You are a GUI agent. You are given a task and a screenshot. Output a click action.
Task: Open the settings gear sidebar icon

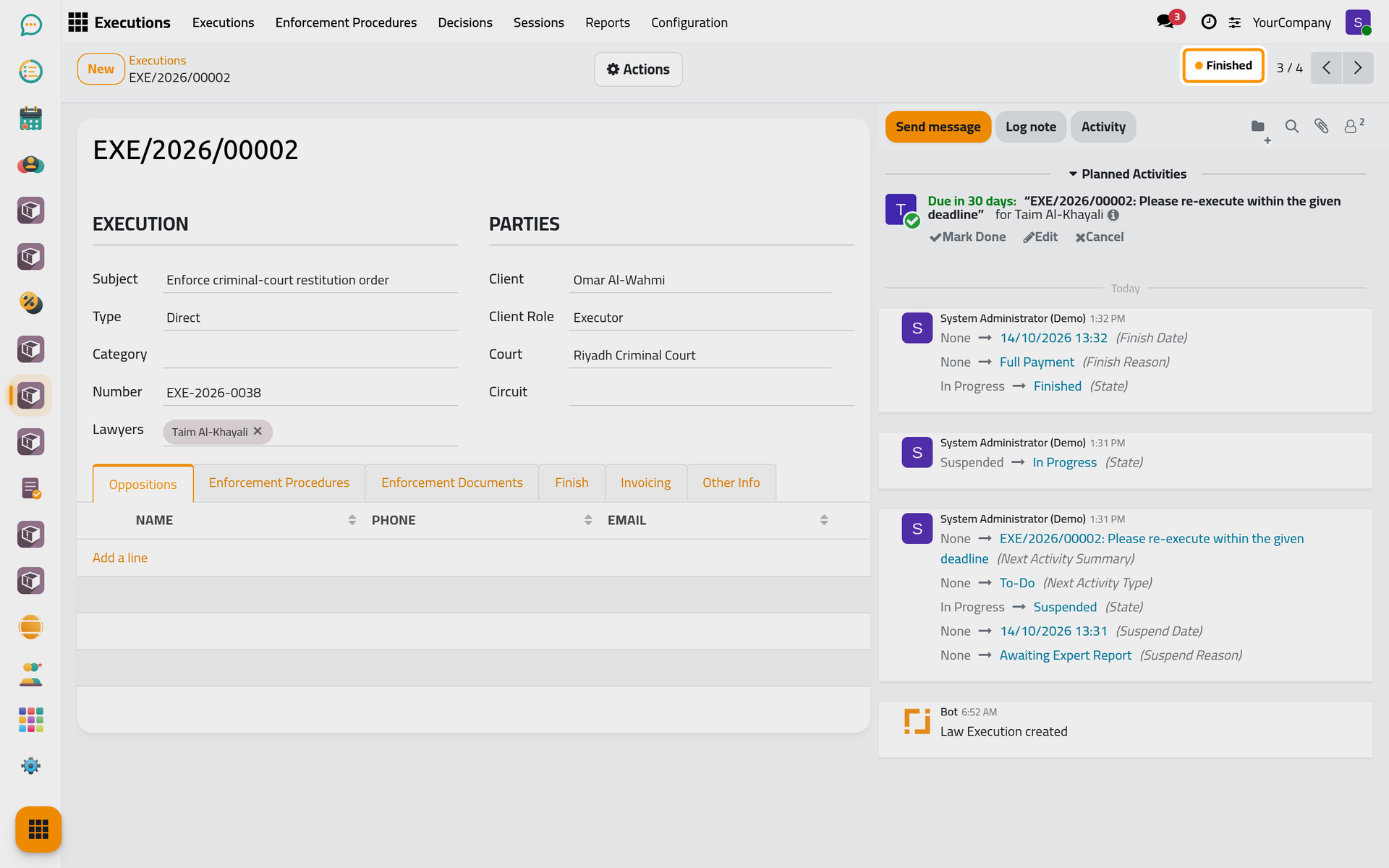(30, 766)
